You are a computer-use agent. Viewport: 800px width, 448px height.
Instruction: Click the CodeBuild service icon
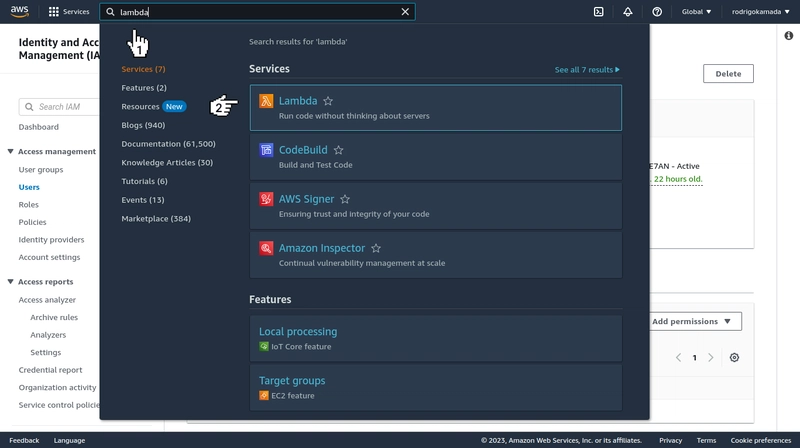point(266,150)
